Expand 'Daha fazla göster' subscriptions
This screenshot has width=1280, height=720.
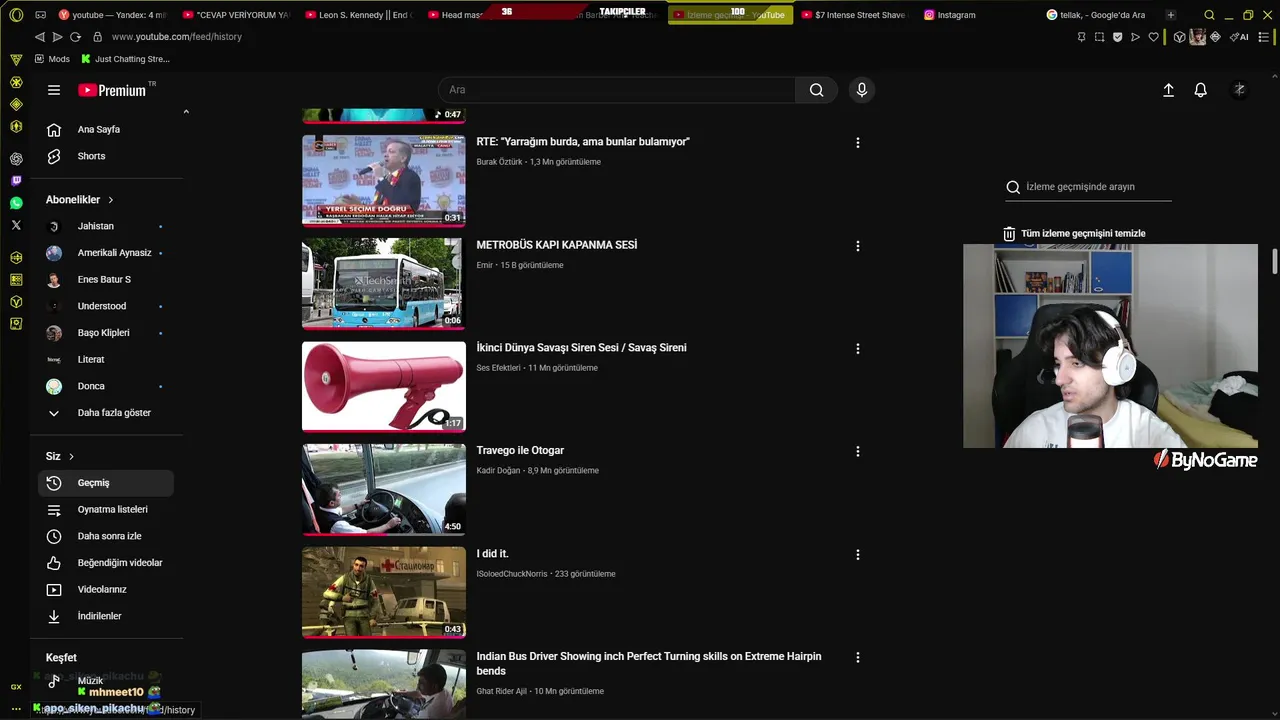coord(106,413)
